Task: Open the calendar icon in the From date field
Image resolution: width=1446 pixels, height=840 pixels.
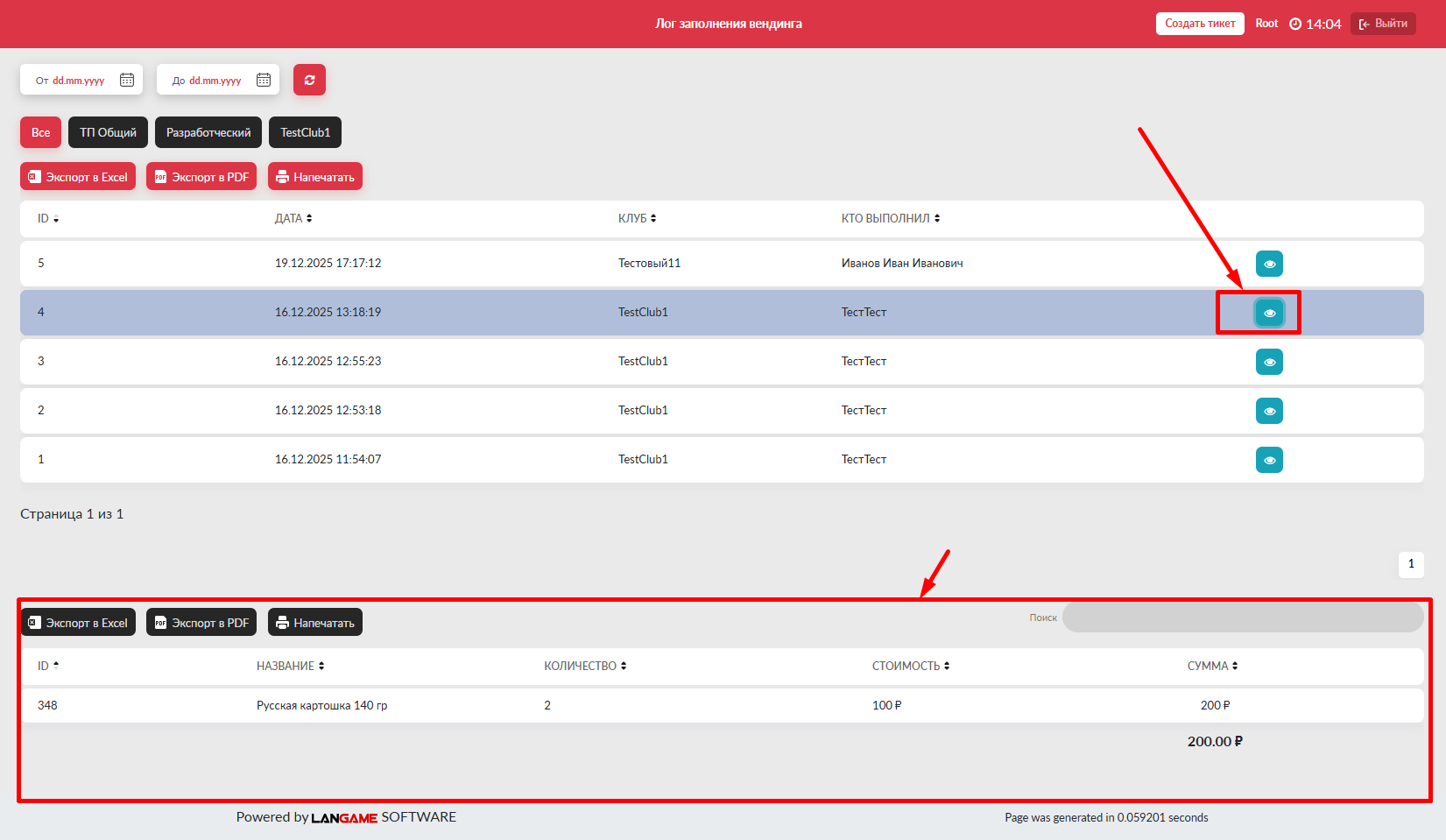Action: [127, 80]
